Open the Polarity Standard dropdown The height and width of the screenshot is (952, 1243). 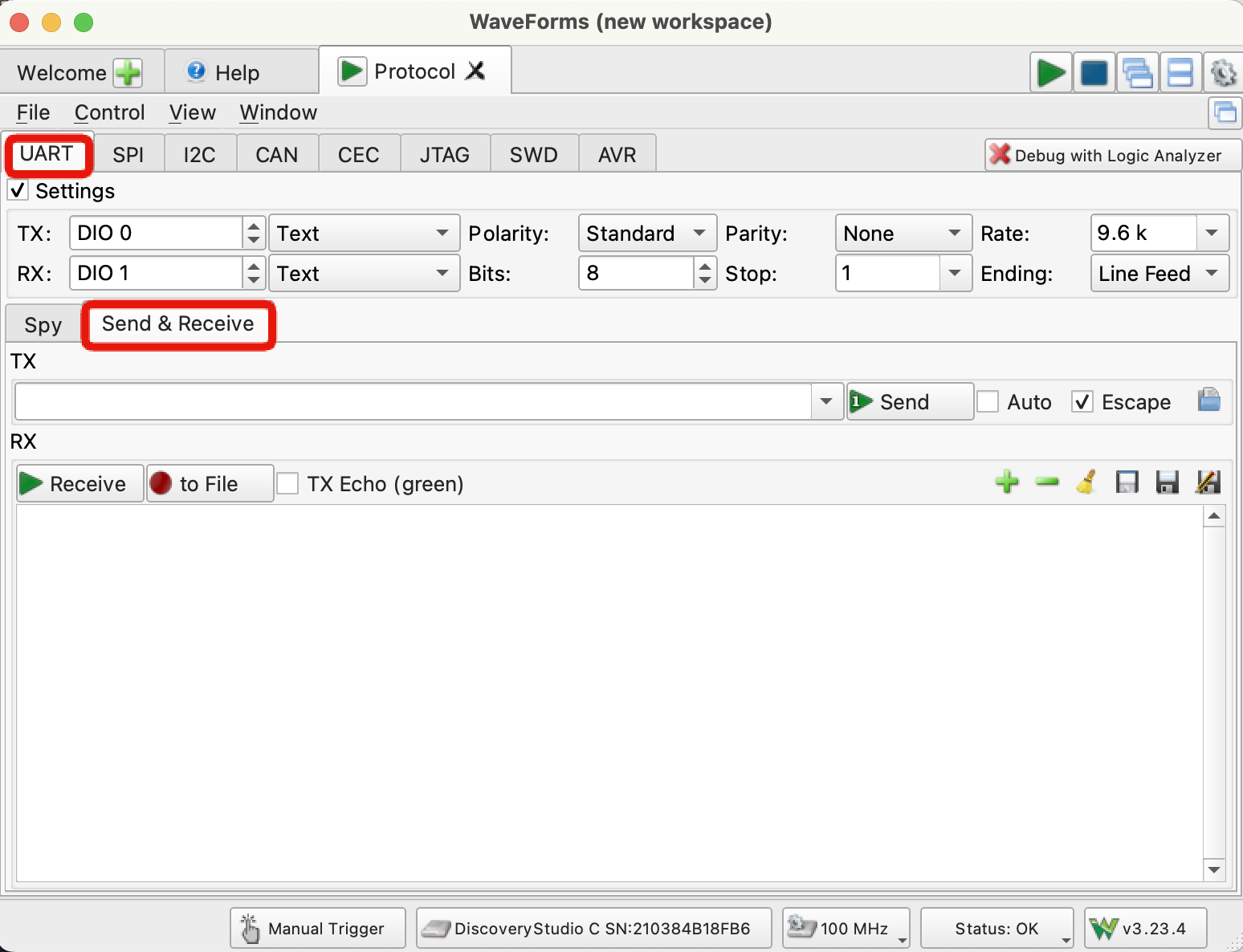click(x=647, y=233)
